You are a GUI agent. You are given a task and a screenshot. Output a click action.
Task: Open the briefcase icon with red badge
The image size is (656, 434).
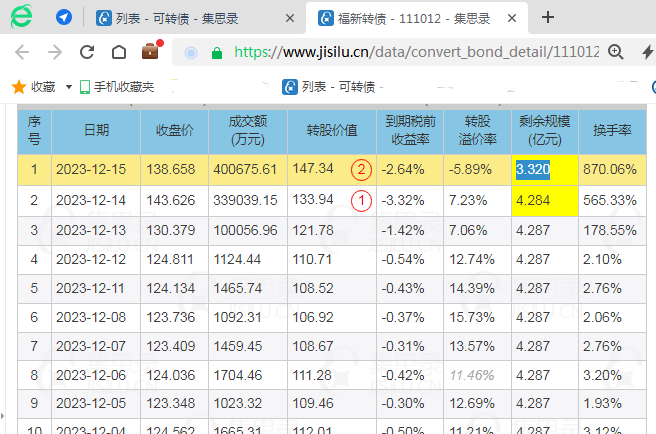tap(151, 51)
